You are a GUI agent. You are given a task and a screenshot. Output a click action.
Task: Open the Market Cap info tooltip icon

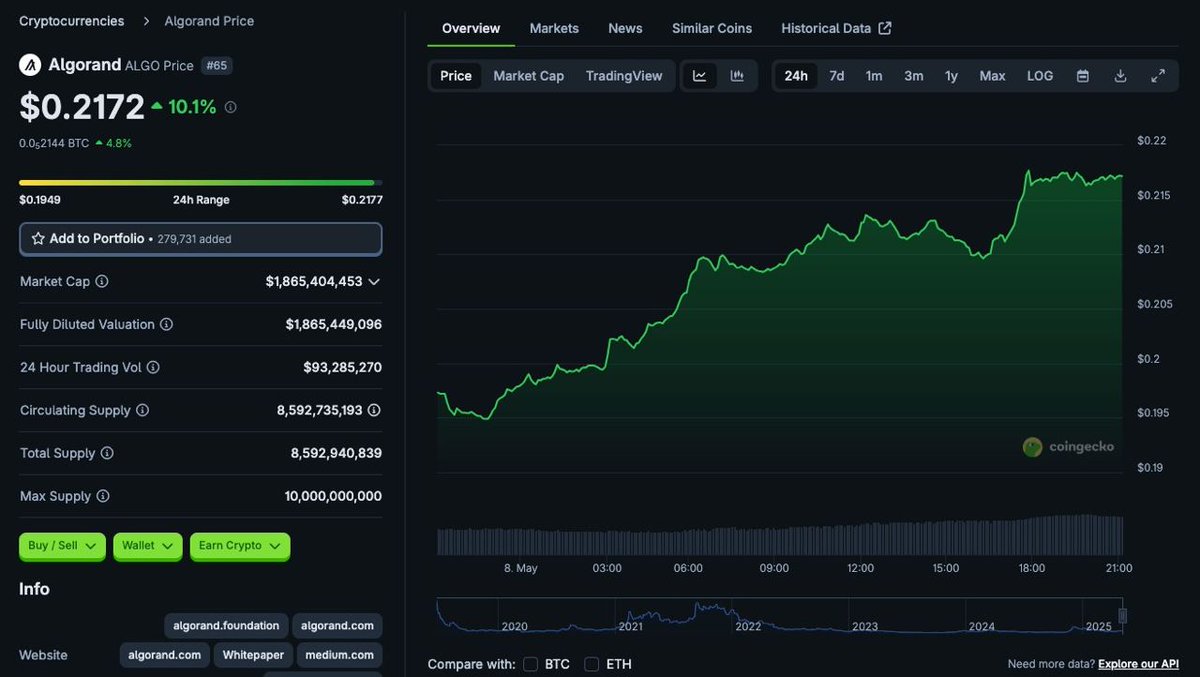tap(102, 282)
